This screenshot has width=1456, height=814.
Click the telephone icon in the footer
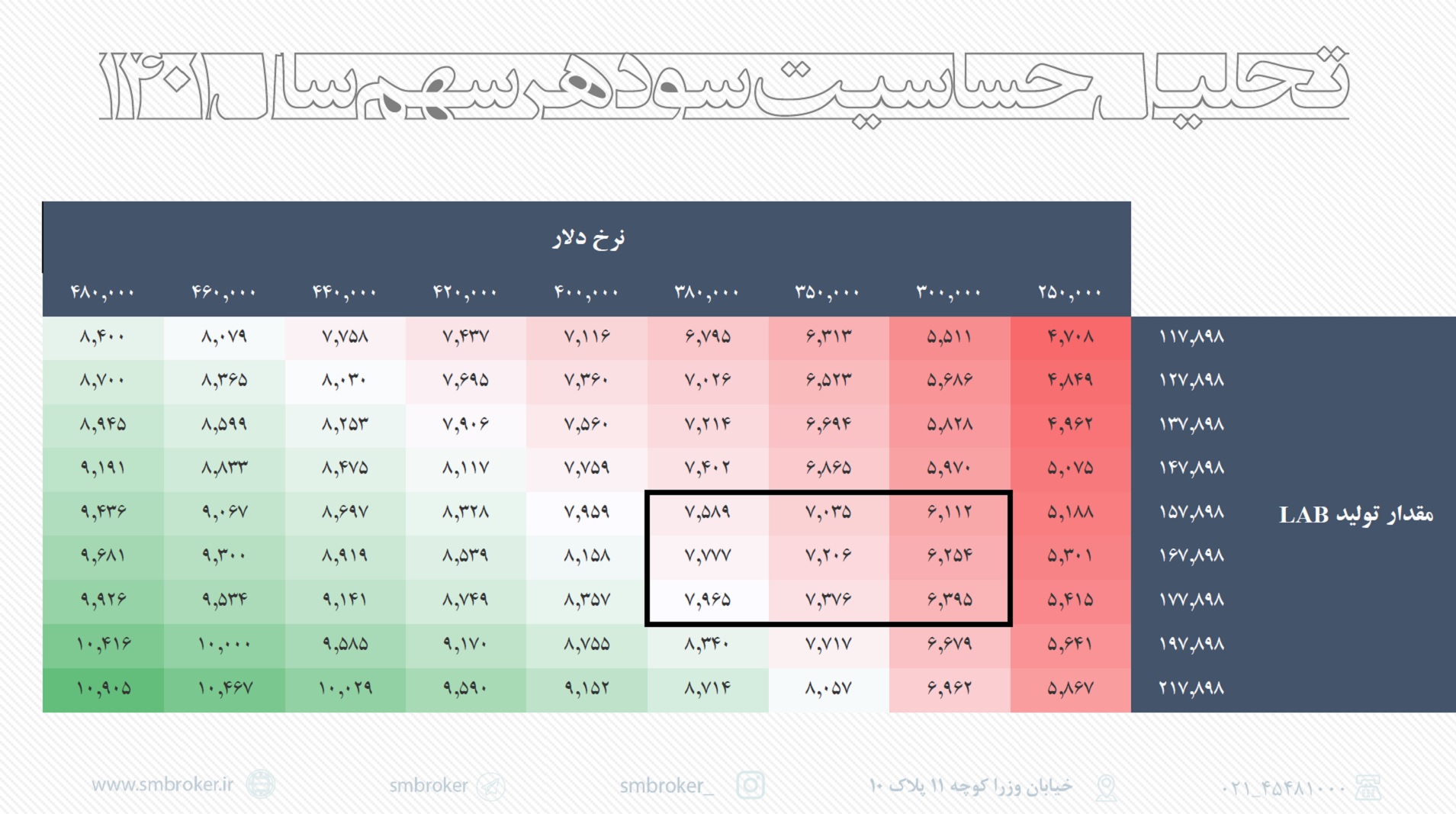(1368, 787)
